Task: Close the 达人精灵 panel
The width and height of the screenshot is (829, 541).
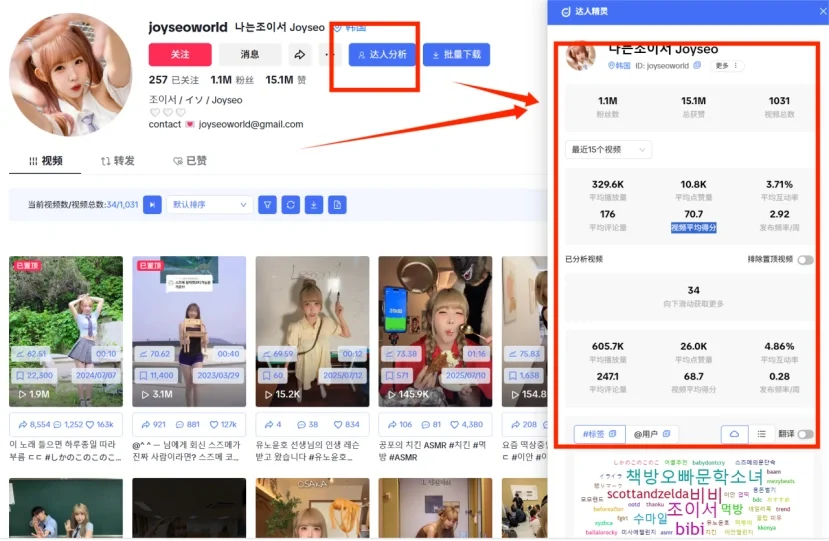Action: 823,11
